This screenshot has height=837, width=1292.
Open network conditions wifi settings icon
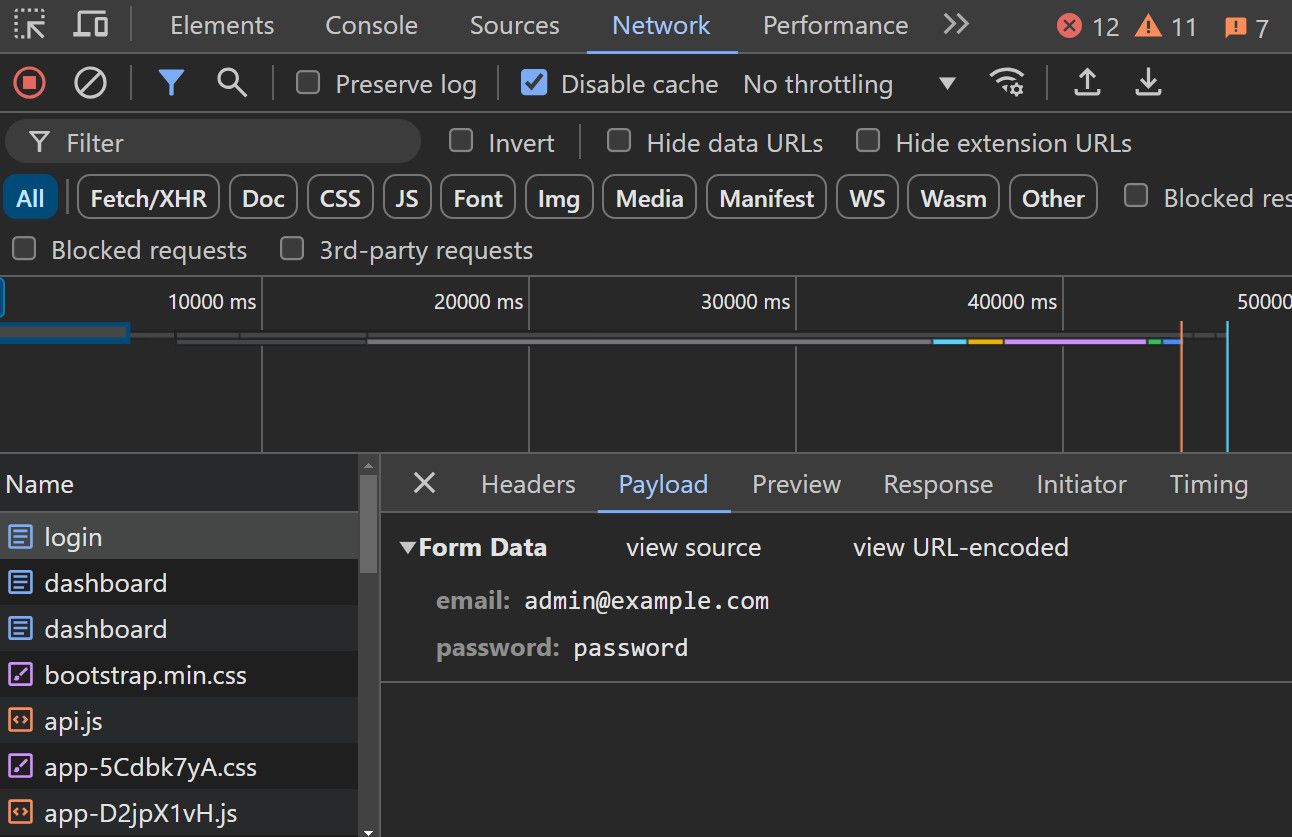(x=1007, y=83)
